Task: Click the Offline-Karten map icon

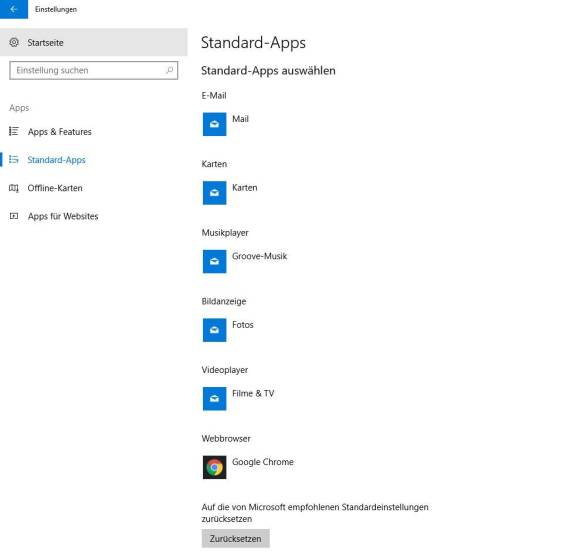Action: 14,188
